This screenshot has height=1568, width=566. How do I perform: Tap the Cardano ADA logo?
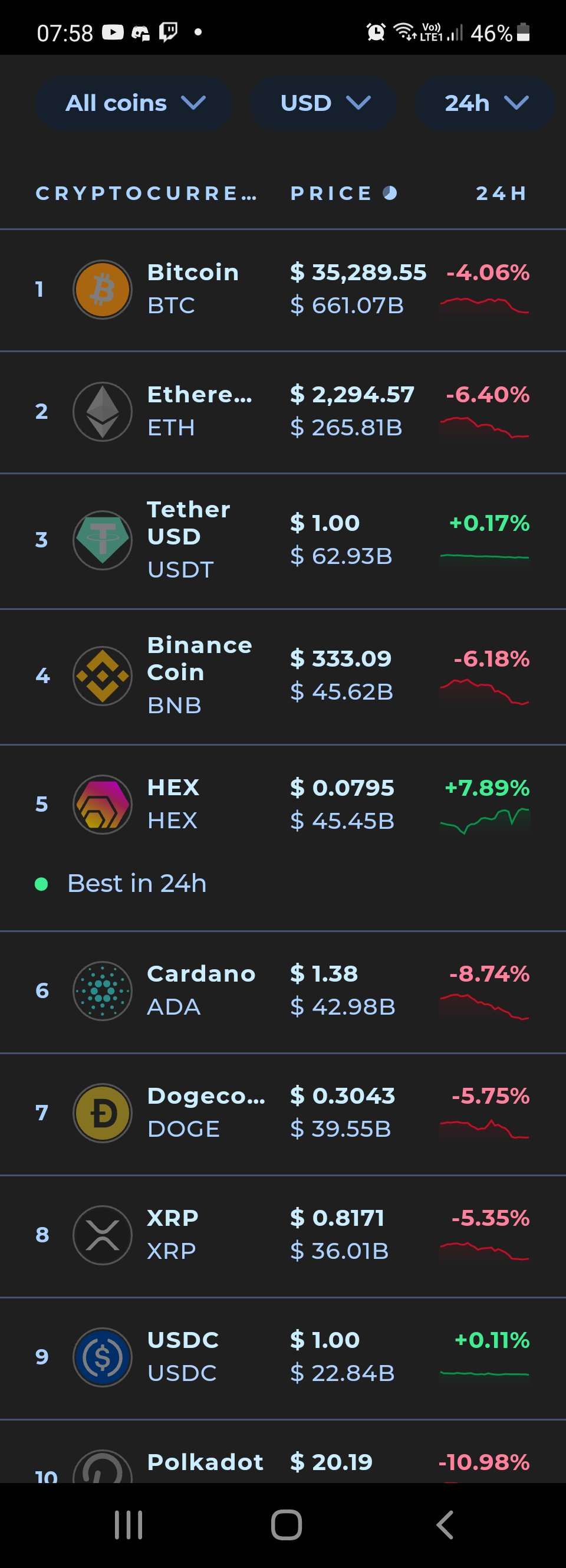102,990
